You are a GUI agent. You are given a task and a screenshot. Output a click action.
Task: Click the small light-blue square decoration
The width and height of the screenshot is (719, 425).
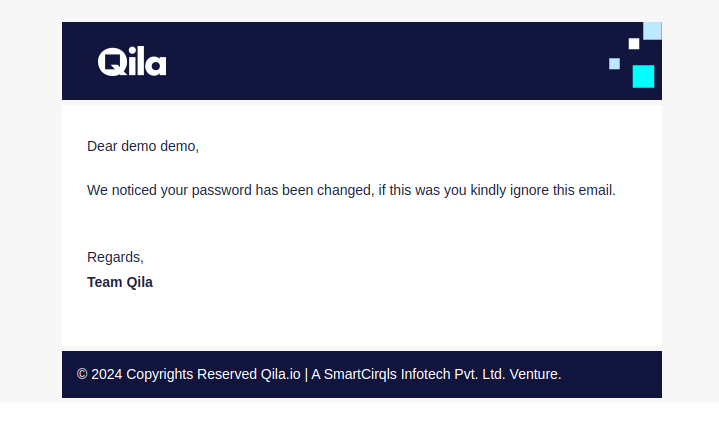(x=614, y=64)
